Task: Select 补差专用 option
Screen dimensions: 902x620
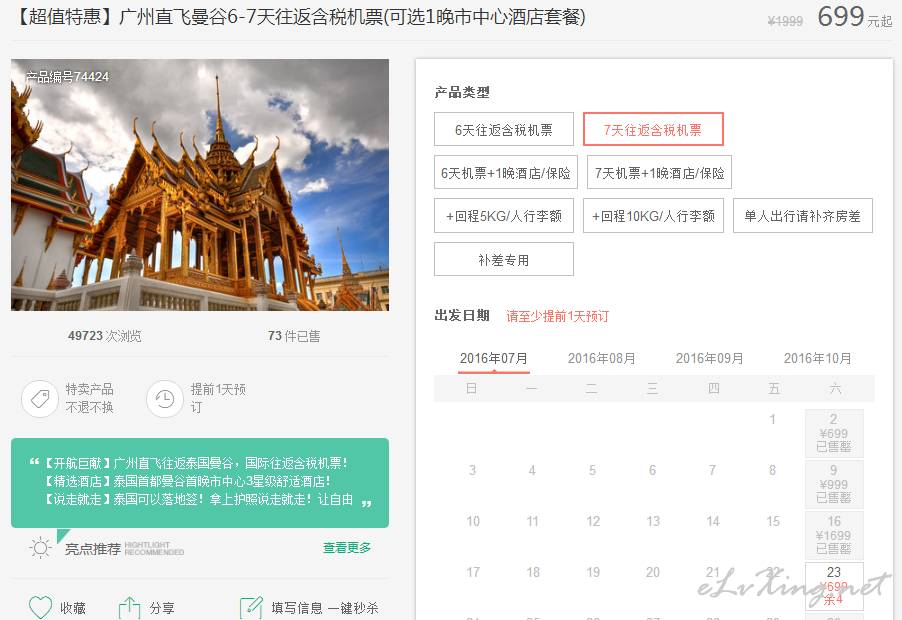Action: [503, 259]
